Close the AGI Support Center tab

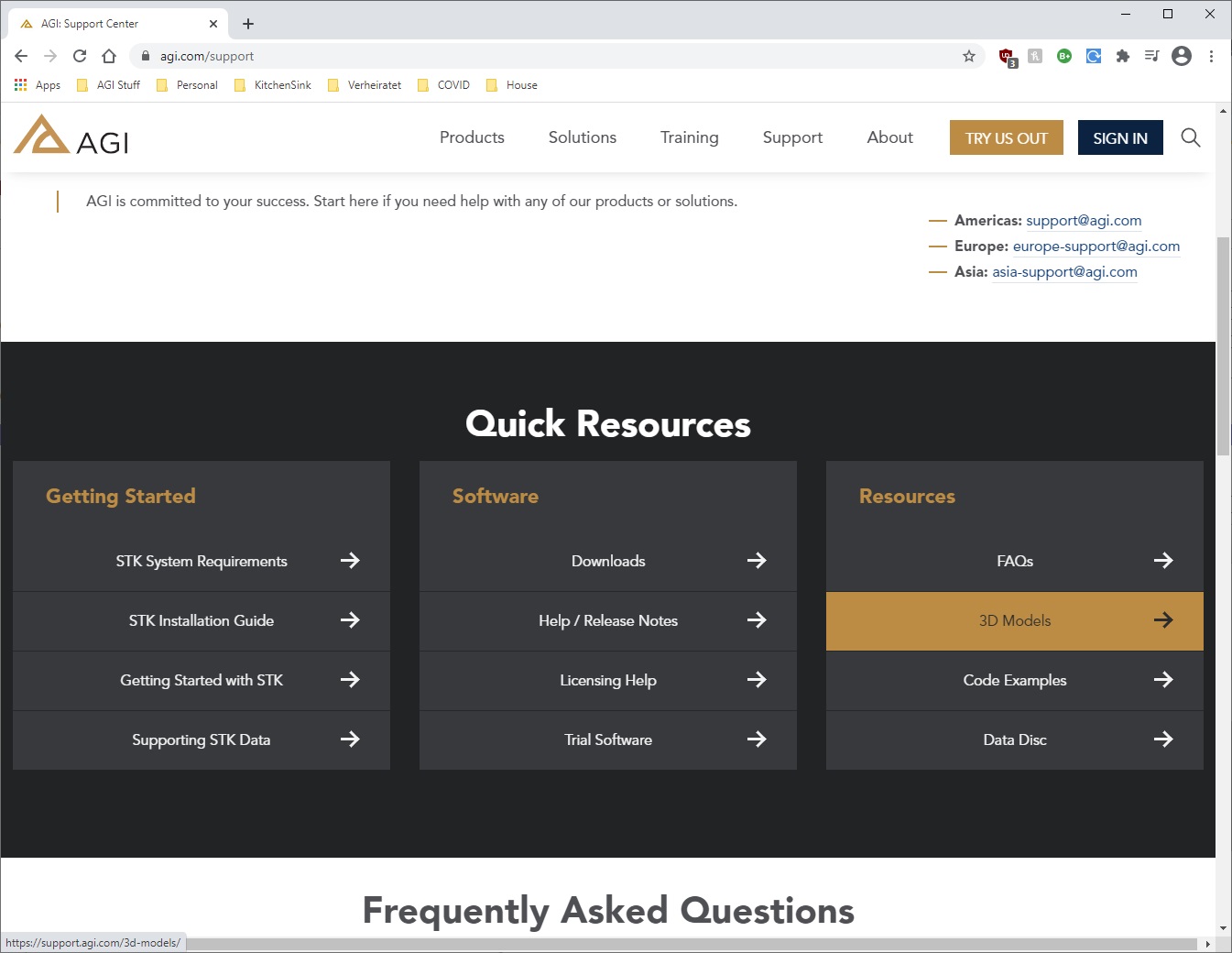[213, 24]
